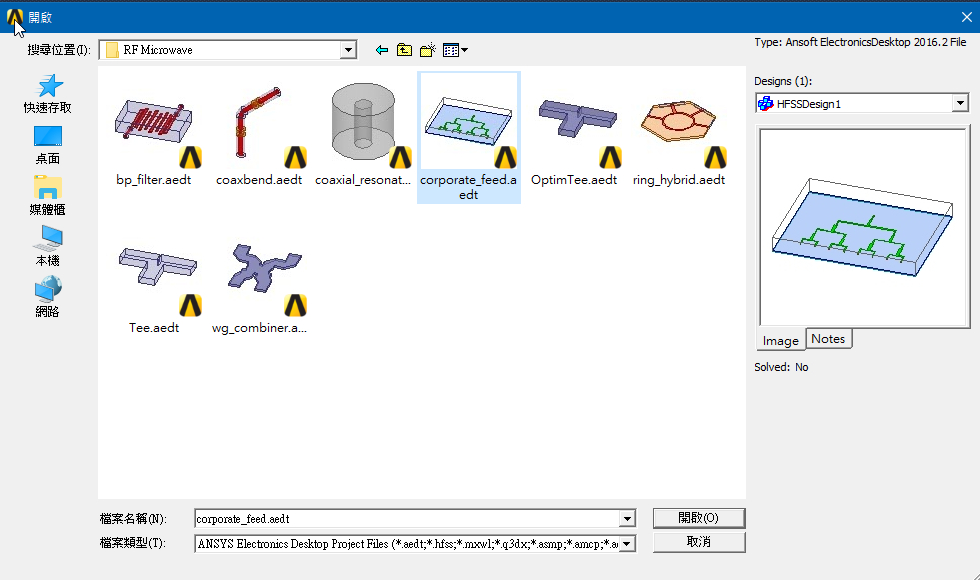Image resolution: width=980 pixels, height=580 pixels.
Task: Click the Open (開啟) button
Action: [x=698, y=518]
